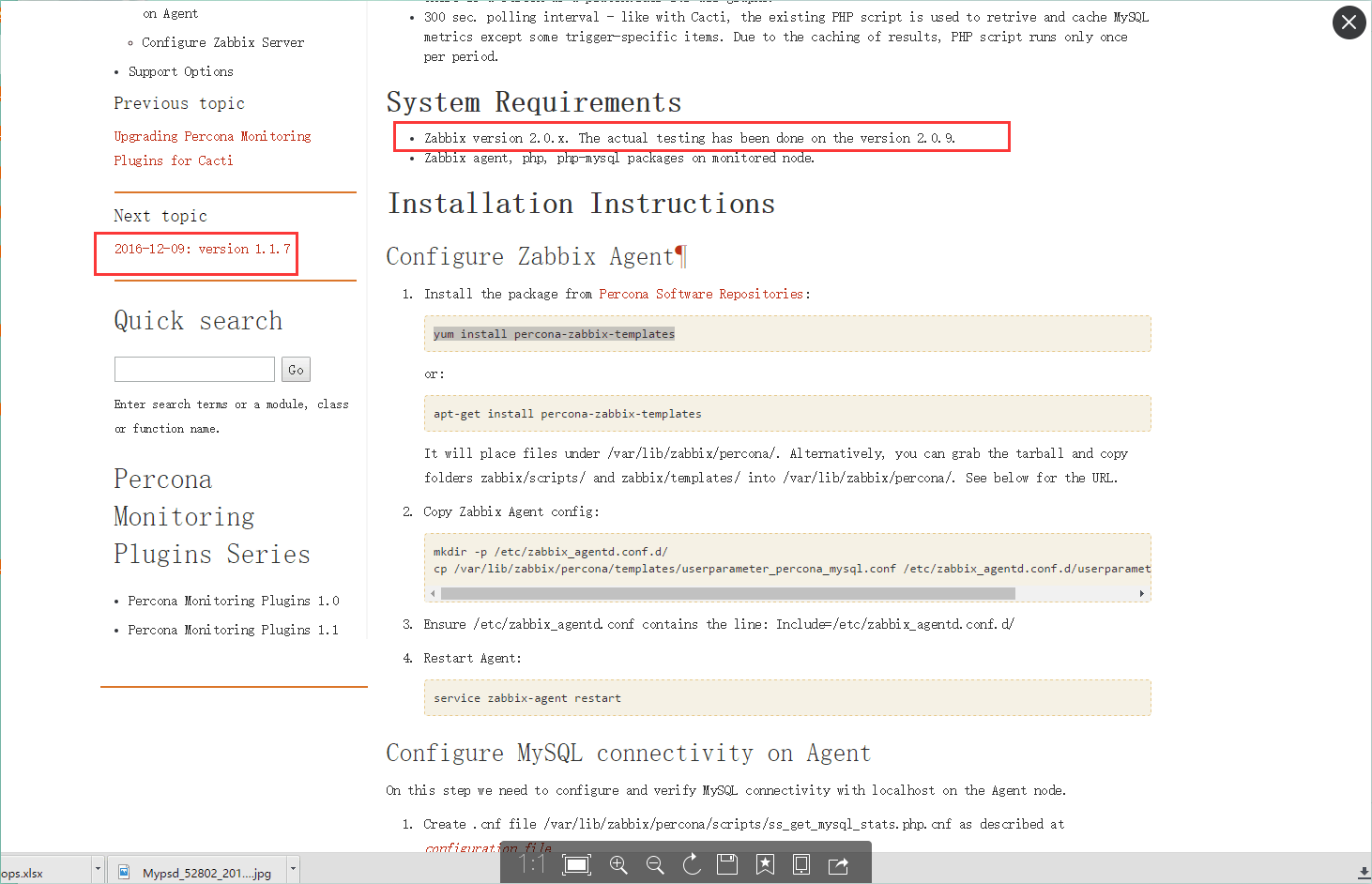1372x884 pixels.
Task: Open Percona Monitoring Plugins 1.0 link
Action: click(234, 601)
